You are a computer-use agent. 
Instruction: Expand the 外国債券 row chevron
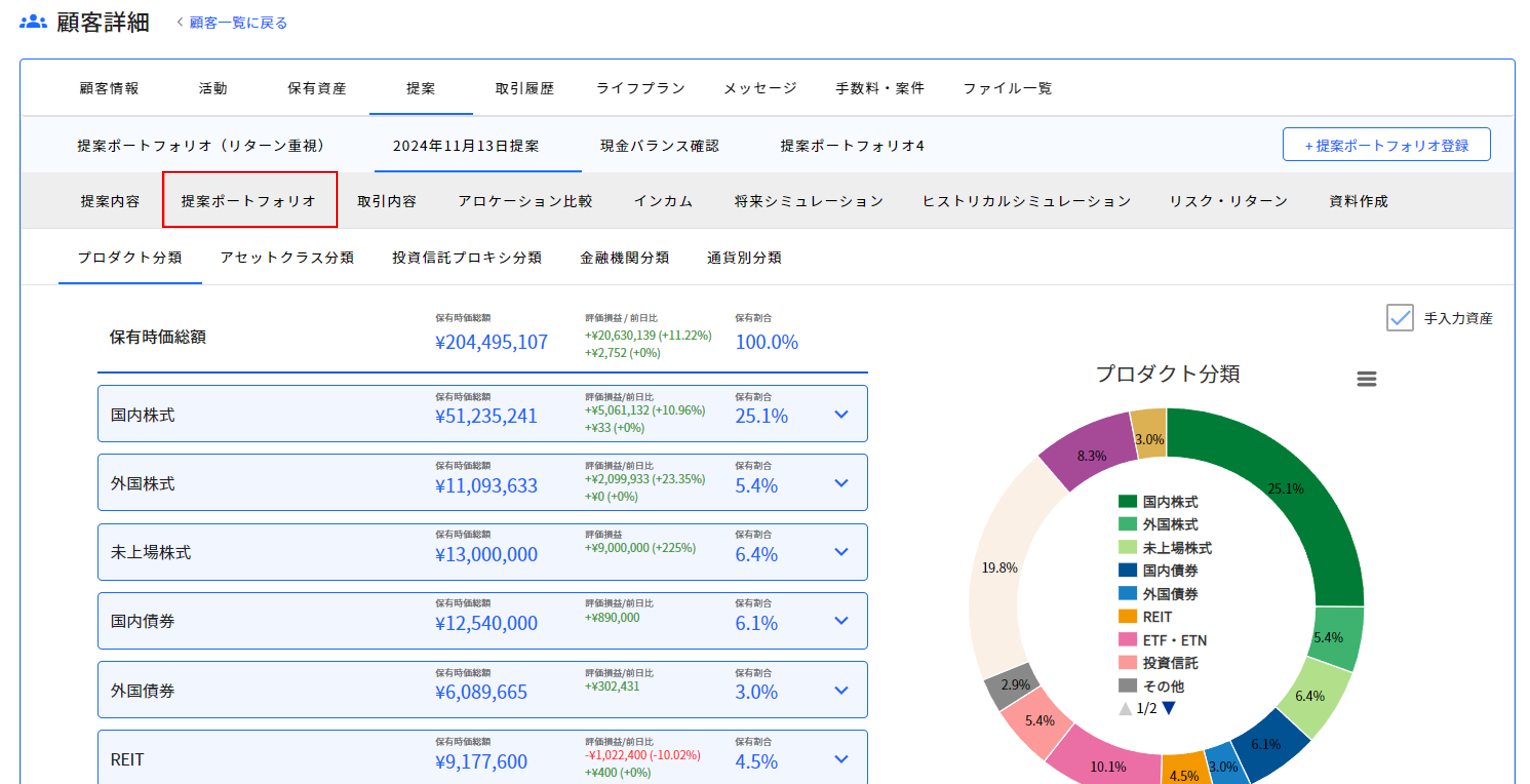(841, 690)
